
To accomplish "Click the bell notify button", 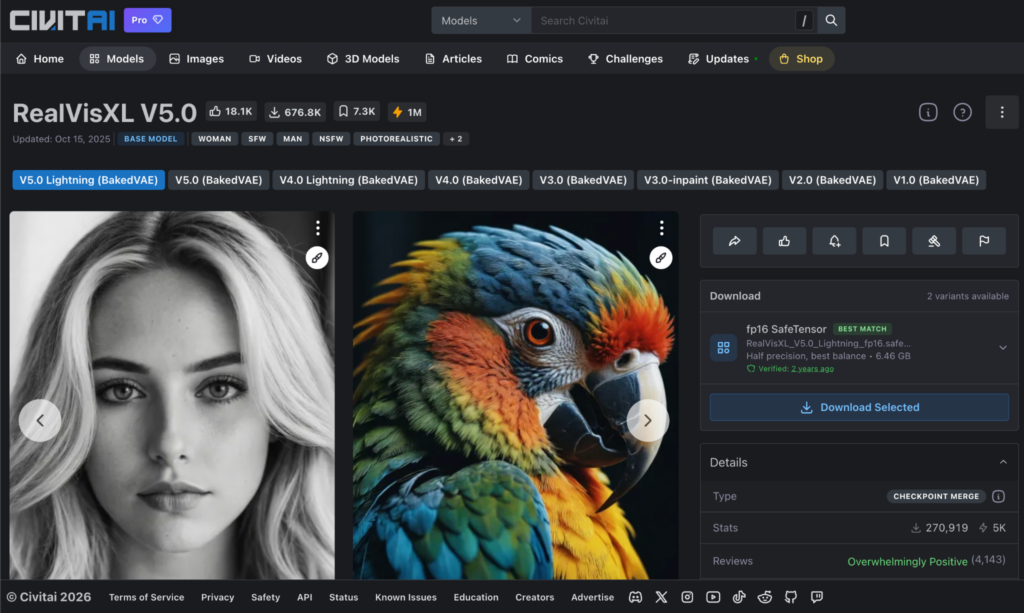I will [x=834, y=241].
